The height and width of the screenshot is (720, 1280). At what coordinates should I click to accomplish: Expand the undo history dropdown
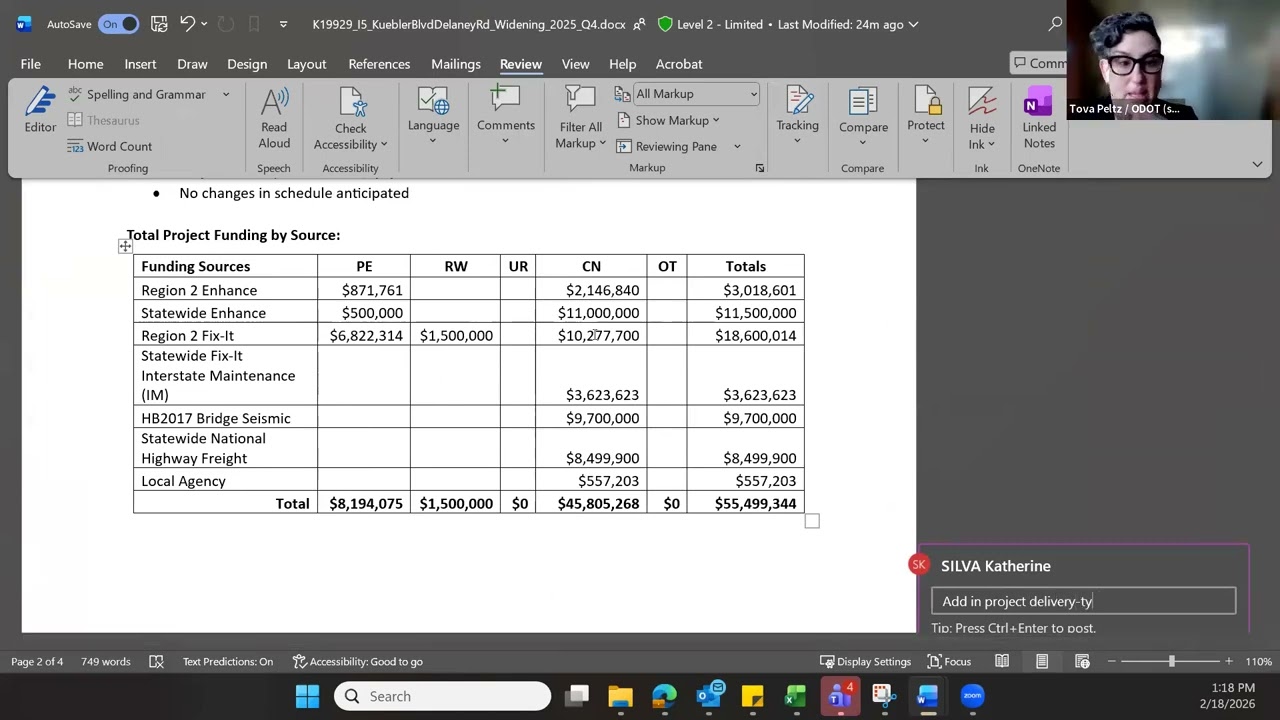(205, 24)
